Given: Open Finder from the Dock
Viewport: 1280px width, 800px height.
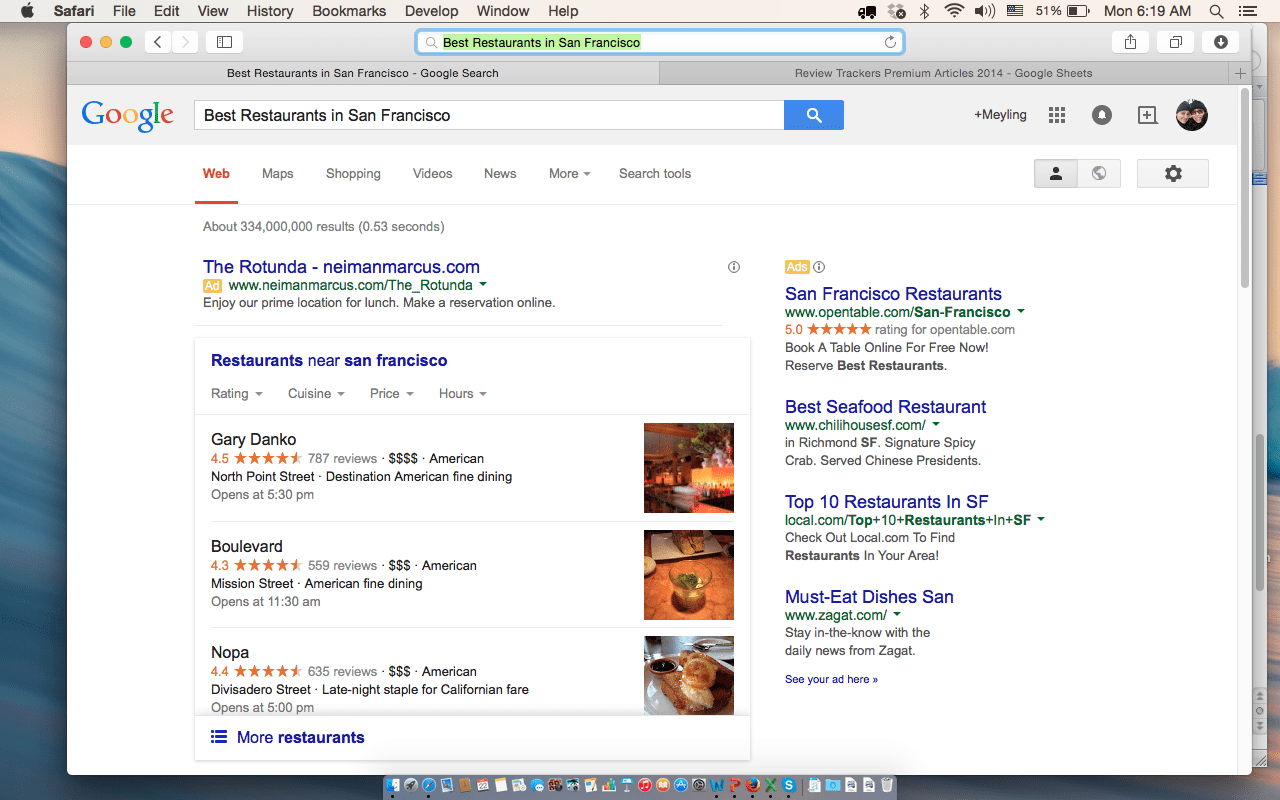Looking at the screenshot, I should 393,785.
